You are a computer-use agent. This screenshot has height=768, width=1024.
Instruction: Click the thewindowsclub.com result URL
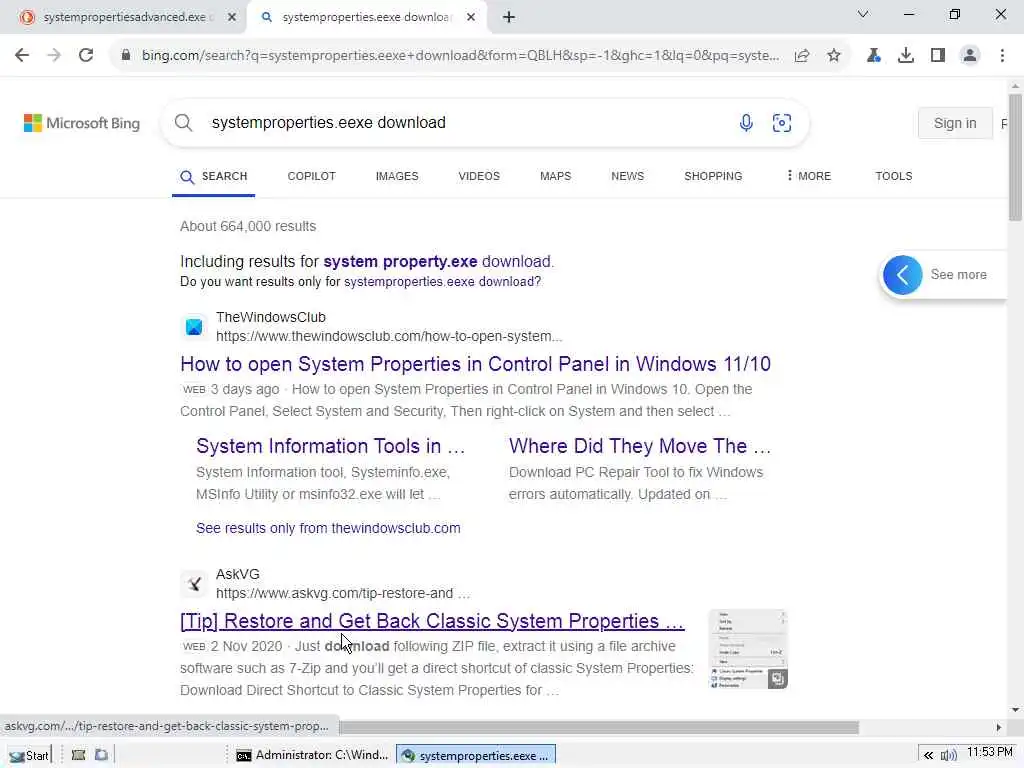[x=389, y=336]
